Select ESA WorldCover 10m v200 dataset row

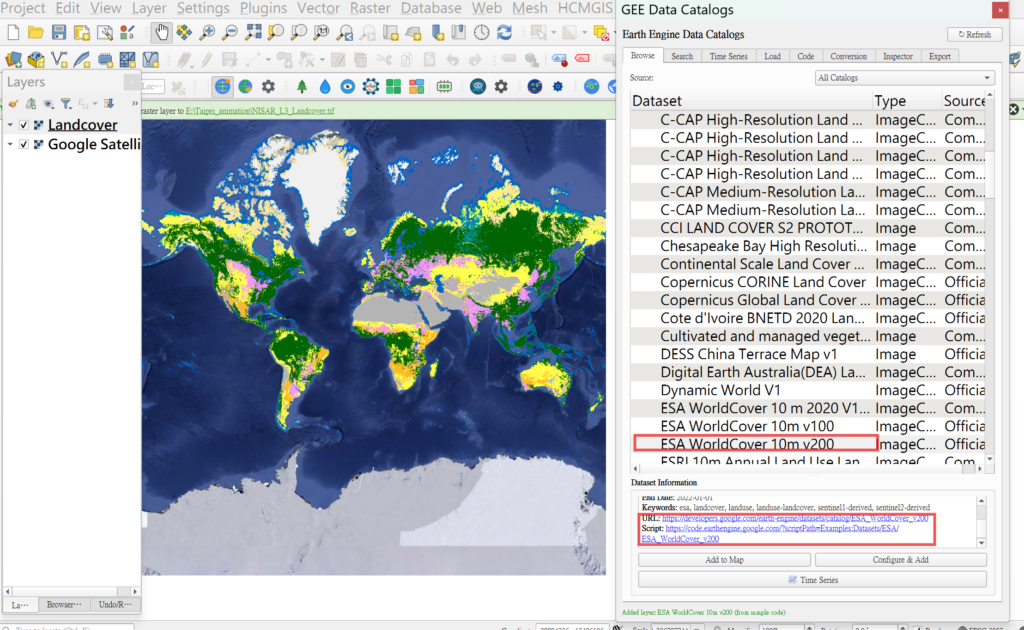coord(747,444)
